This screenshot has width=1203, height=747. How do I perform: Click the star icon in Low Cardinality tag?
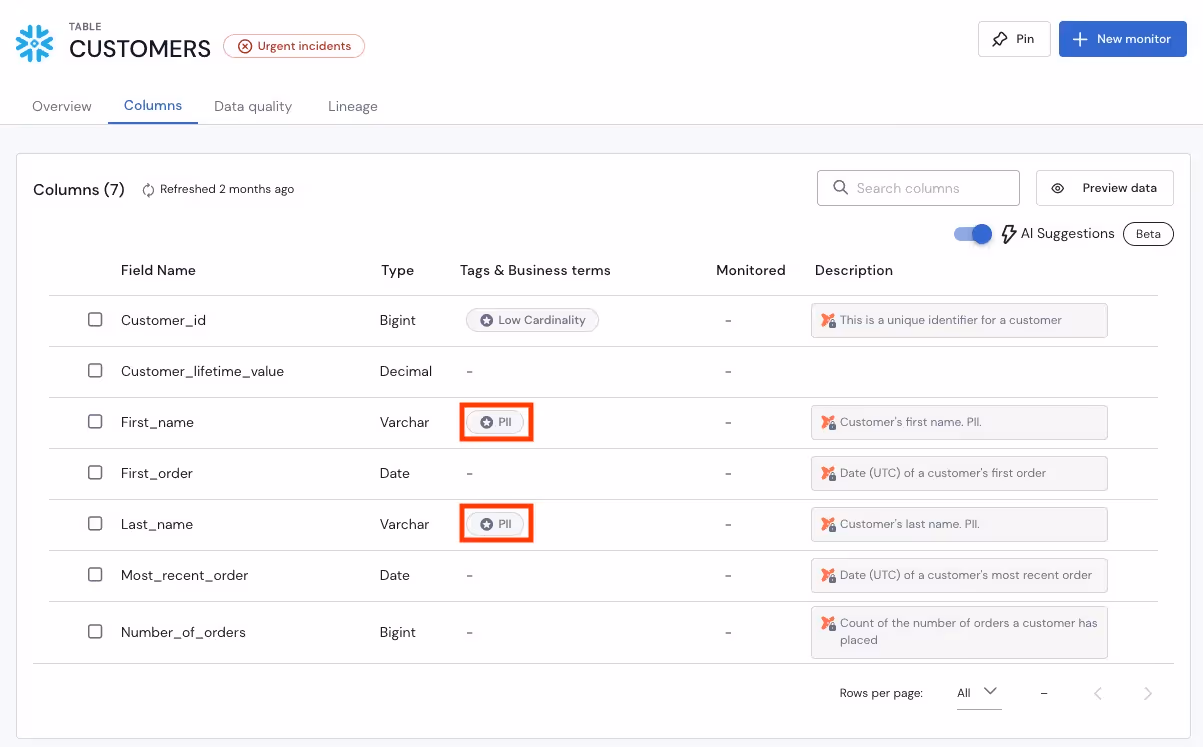tap(486, 321)
